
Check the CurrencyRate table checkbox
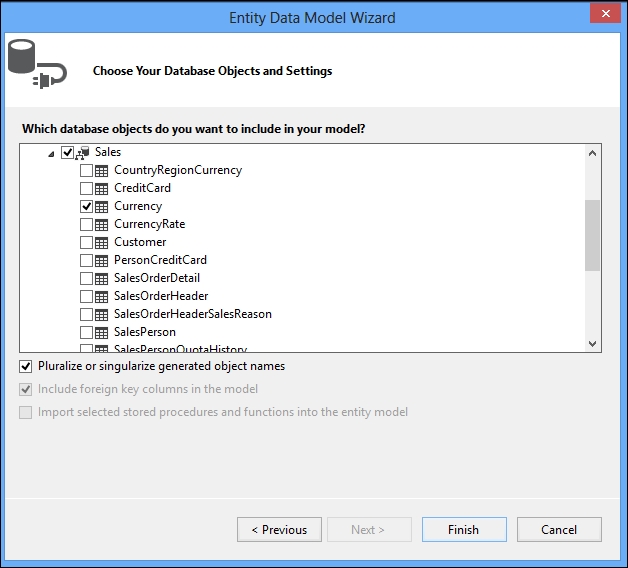click(86, 224)
